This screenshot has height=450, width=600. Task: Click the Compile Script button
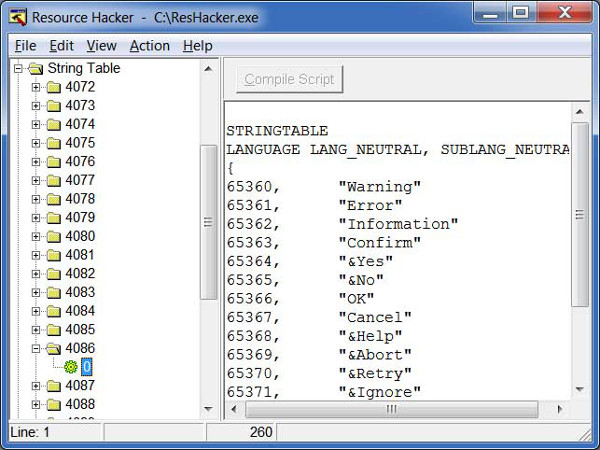pyautogui.click(x=291, y=79)
